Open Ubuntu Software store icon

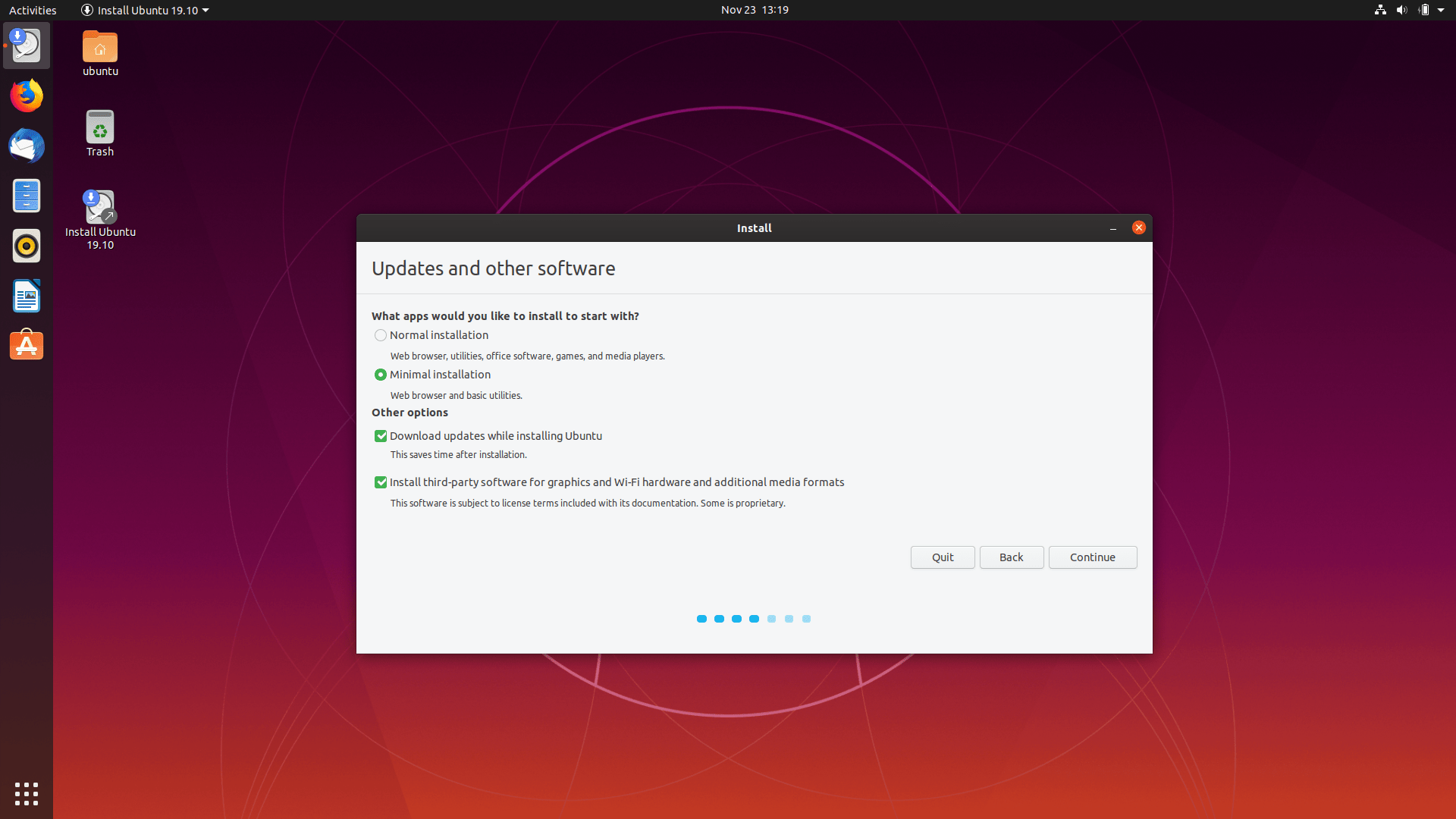click(x=27, y=346)
